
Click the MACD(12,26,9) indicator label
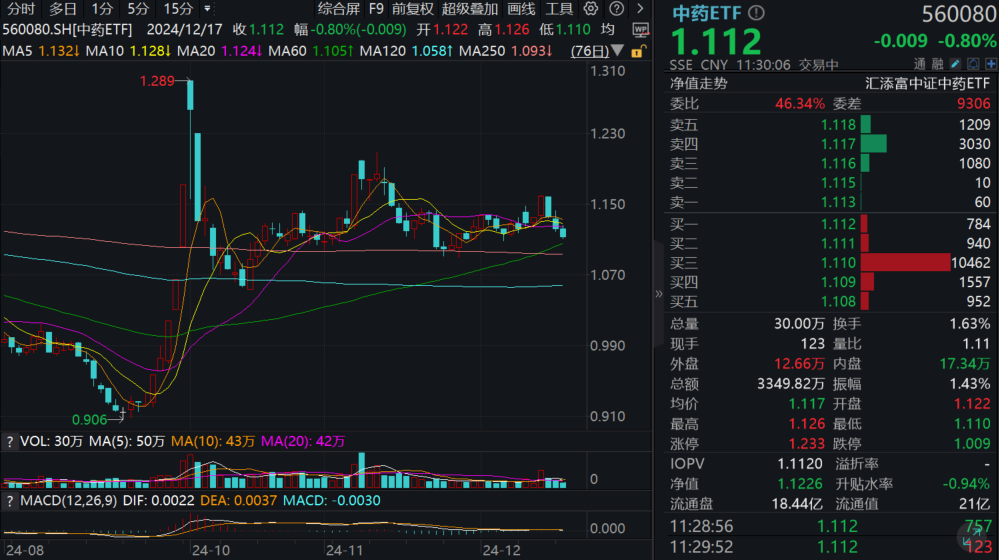(68, 501)
